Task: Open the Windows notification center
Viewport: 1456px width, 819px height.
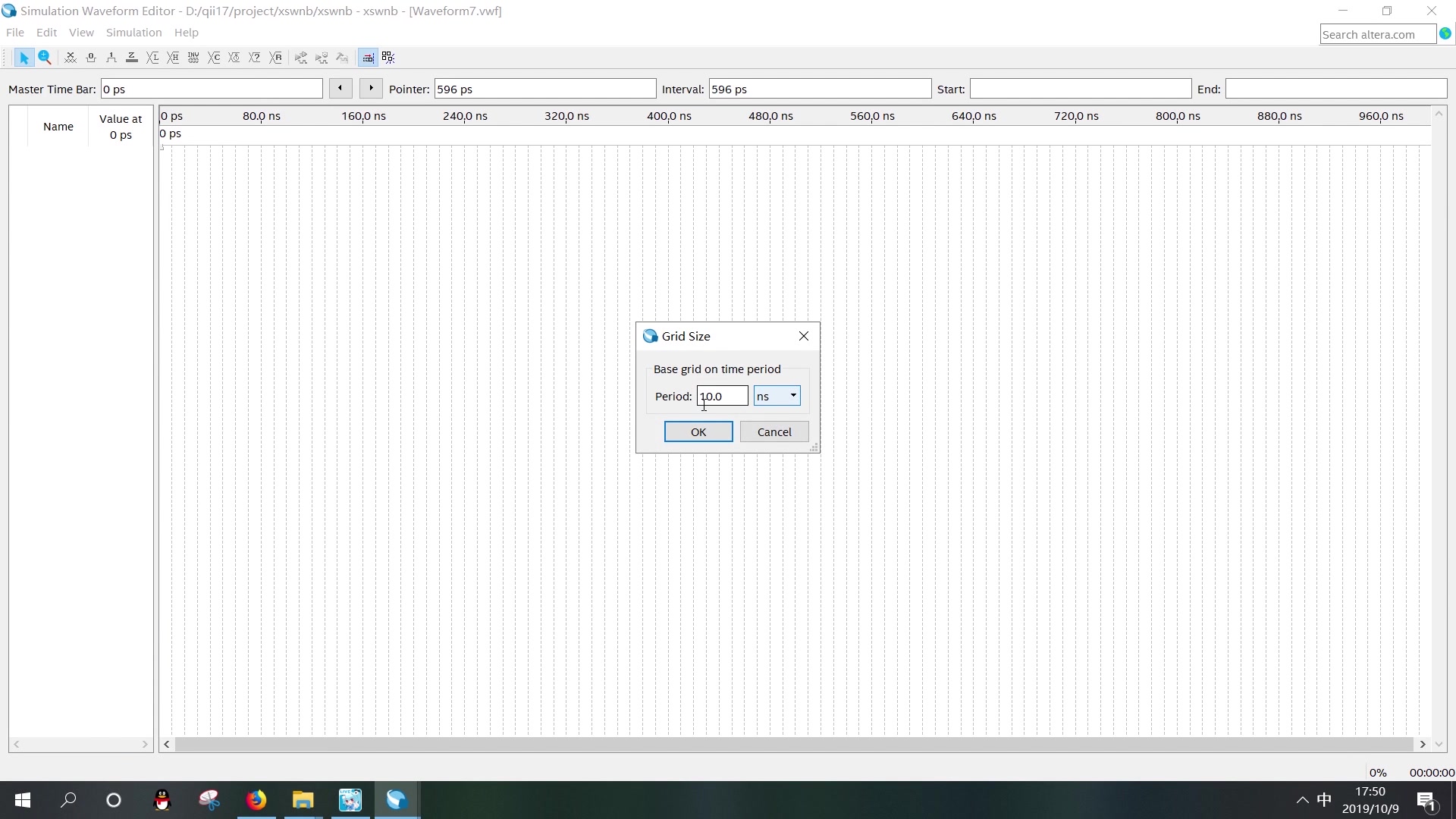Action: tap(1426, 800)
